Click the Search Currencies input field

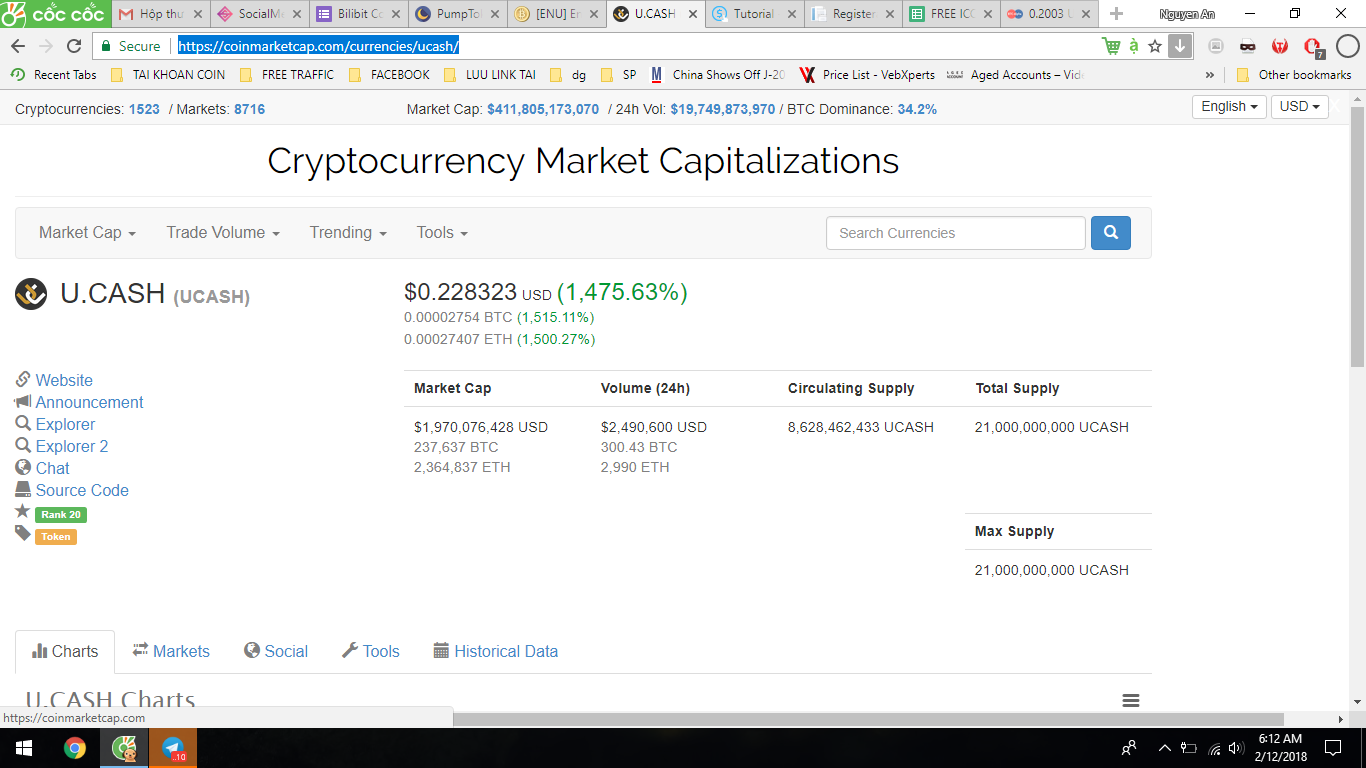956,233
